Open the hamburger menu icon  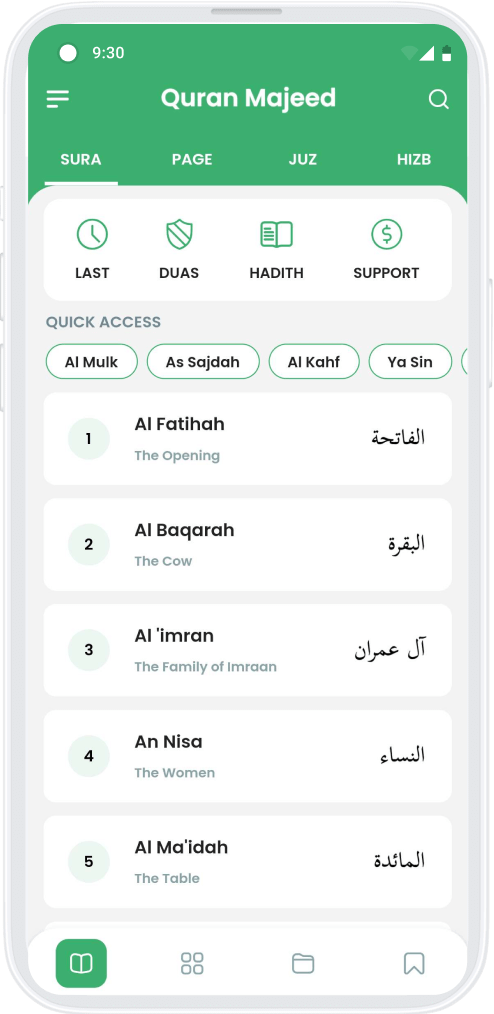[58, 99]
